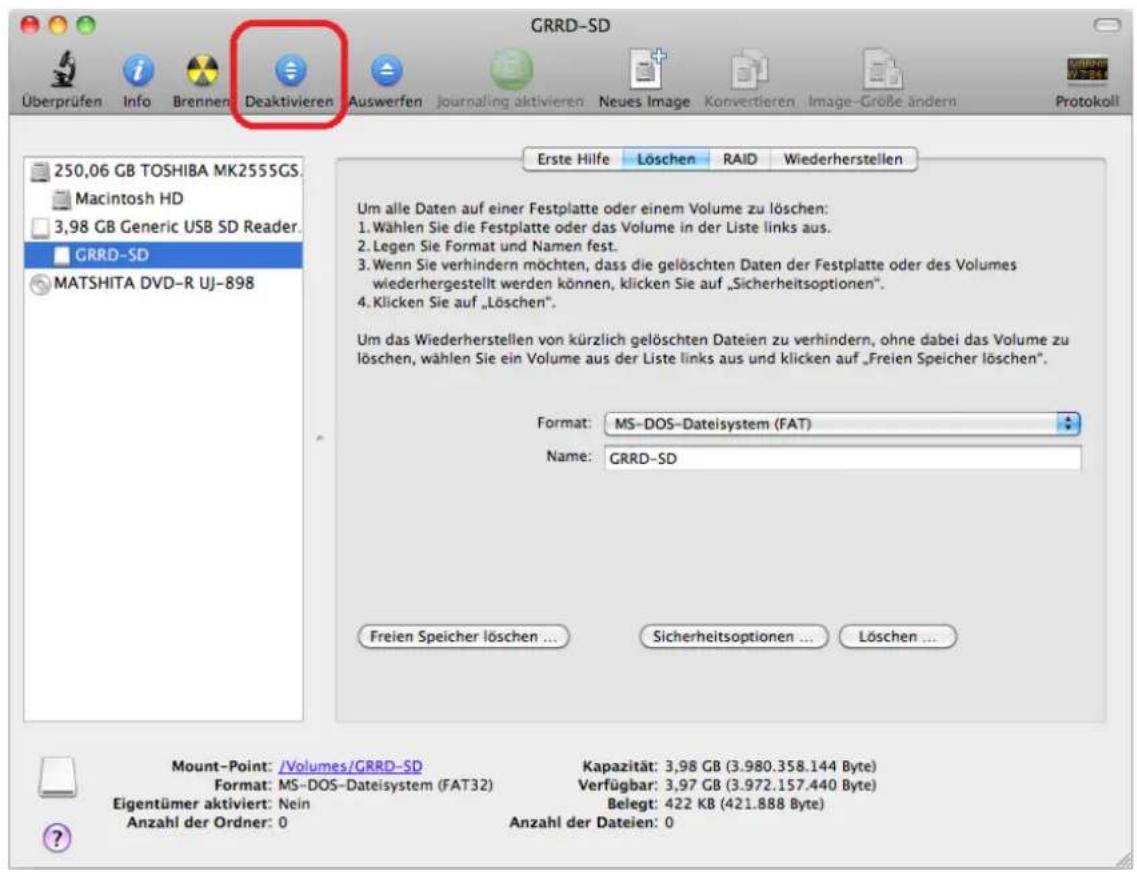The height and width of the screenshot is (873, 1137).
Task: Select the MATSHITA DVD-R UJ-898 drive
Action: tap(164, 283)
